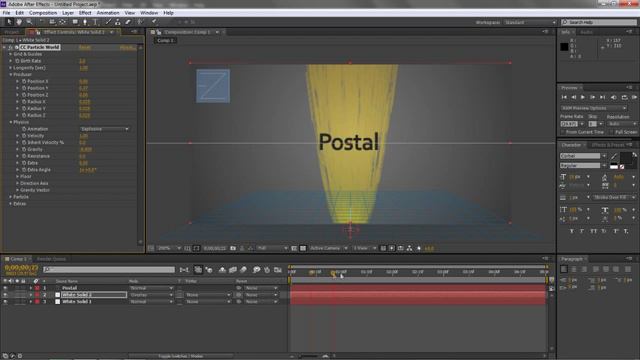Toggle Position X stopwatch
The width and height of the screenshot is (640, 360).
(24, 82)
